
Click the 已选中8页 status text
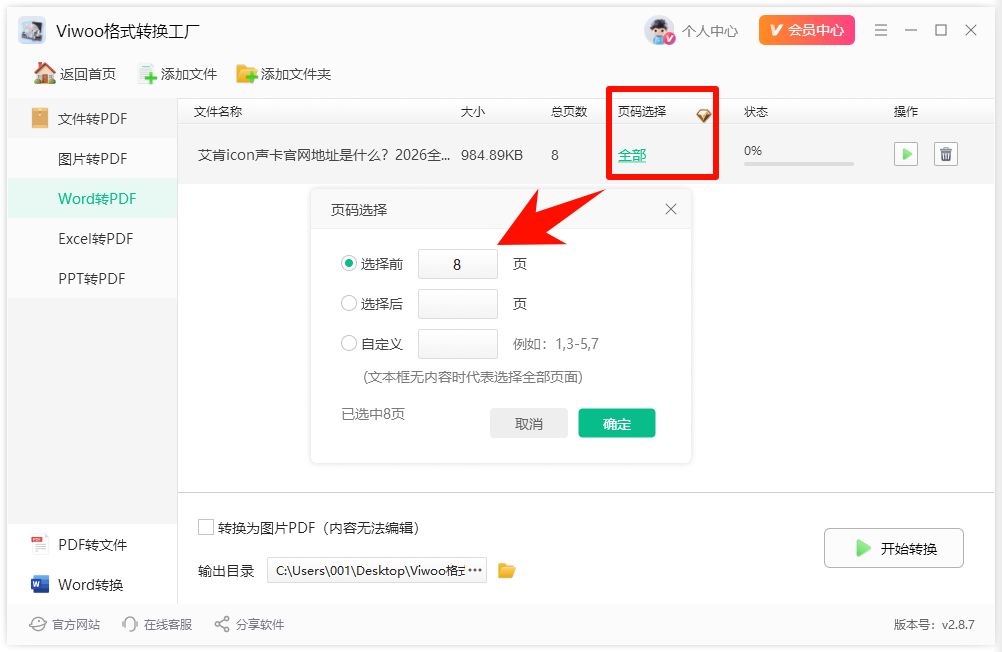pyautogui.click(x=373, y=414)
